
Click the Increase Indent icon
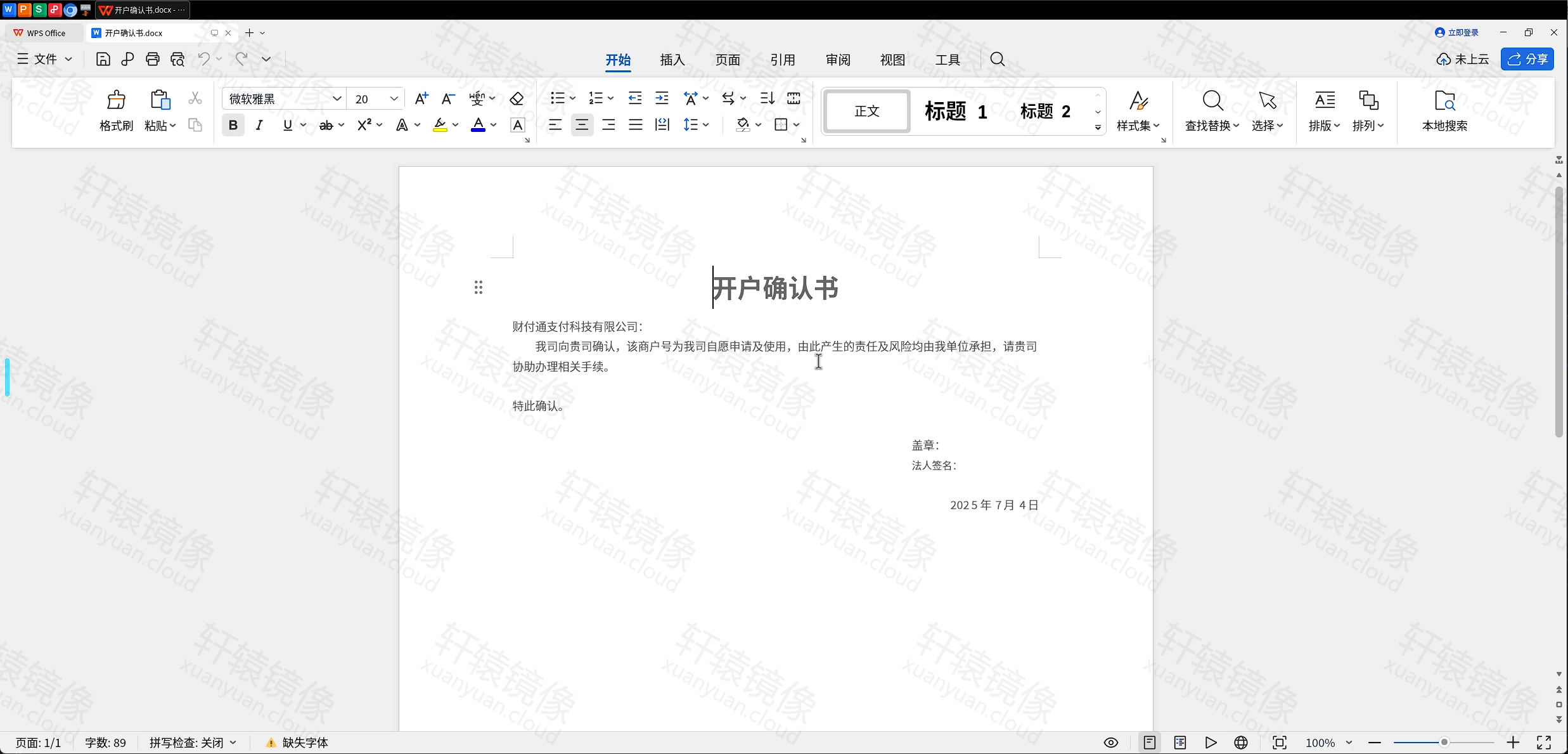(x=662, y=98)
